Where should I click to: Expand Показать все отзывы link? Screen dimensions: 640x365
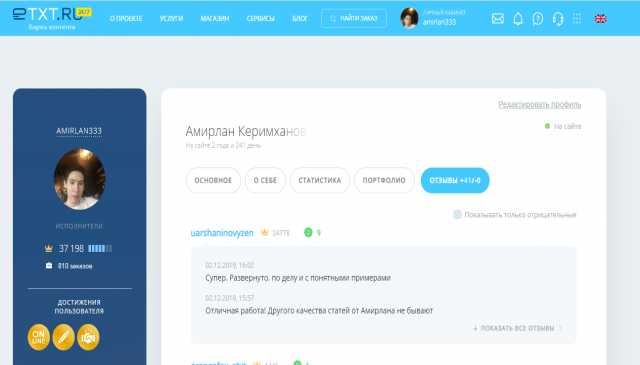click(517, 328)
